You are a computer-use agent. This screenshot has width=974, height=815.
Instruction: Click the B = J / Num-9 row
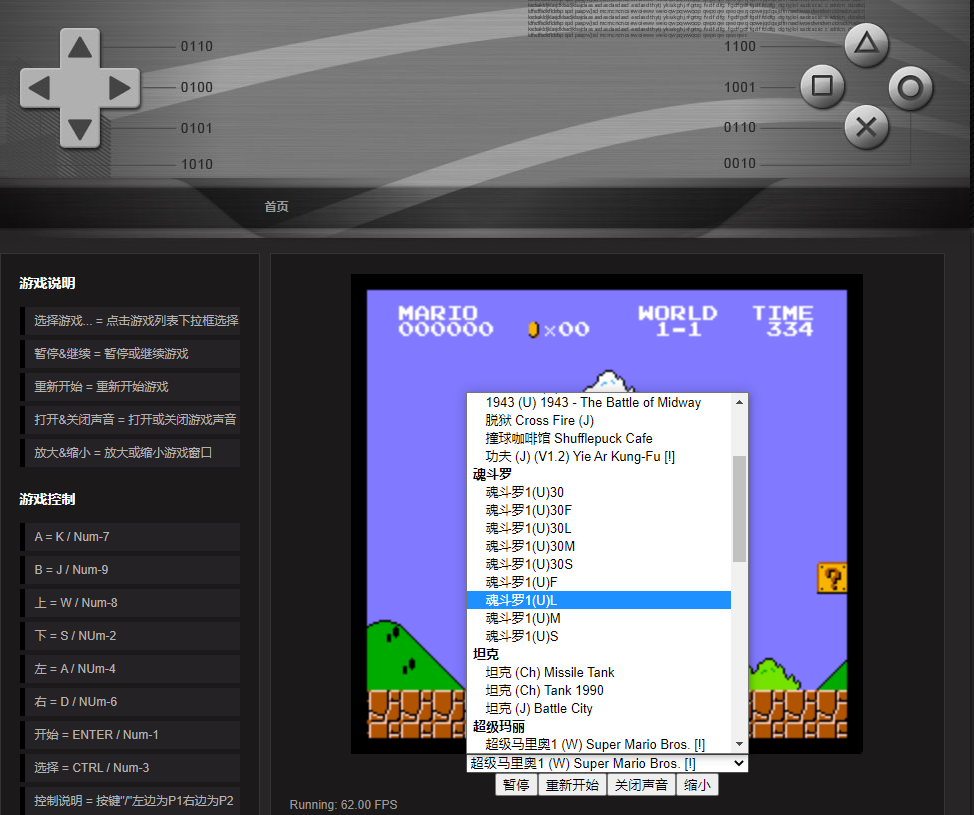point(132,570)
